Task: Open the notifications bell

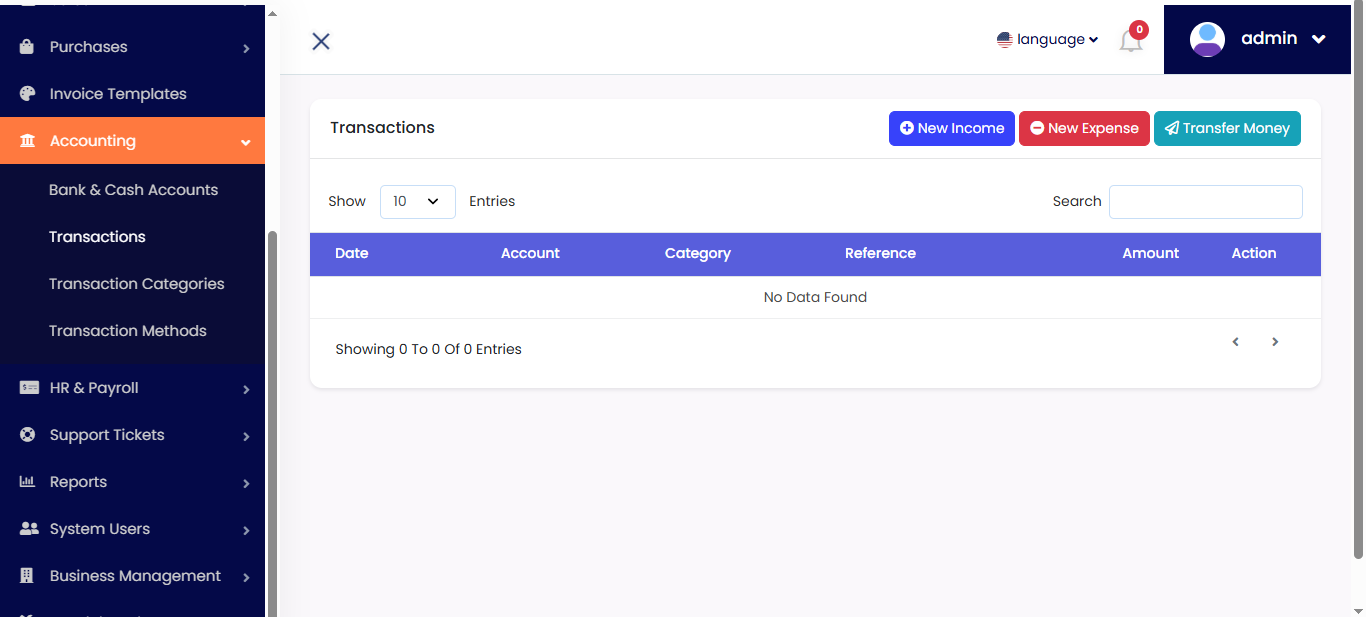Action: [x=1131, y=42]
